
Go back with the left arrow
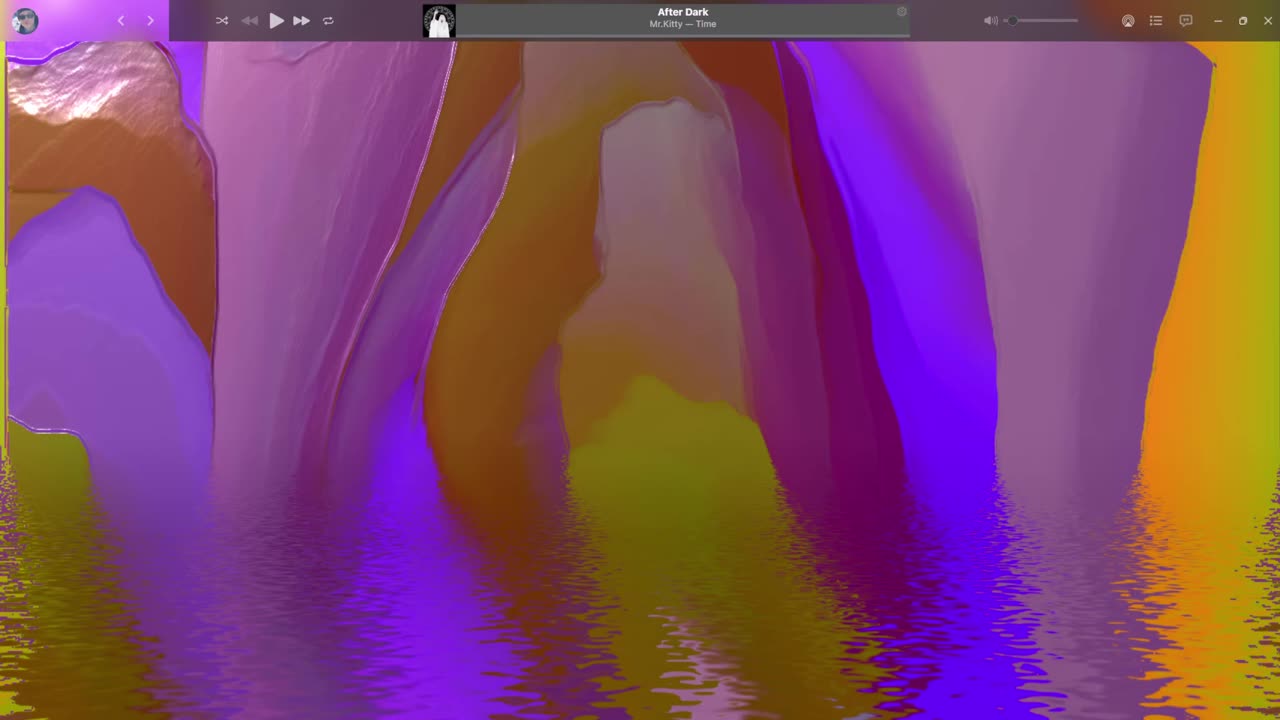(121, 20)
